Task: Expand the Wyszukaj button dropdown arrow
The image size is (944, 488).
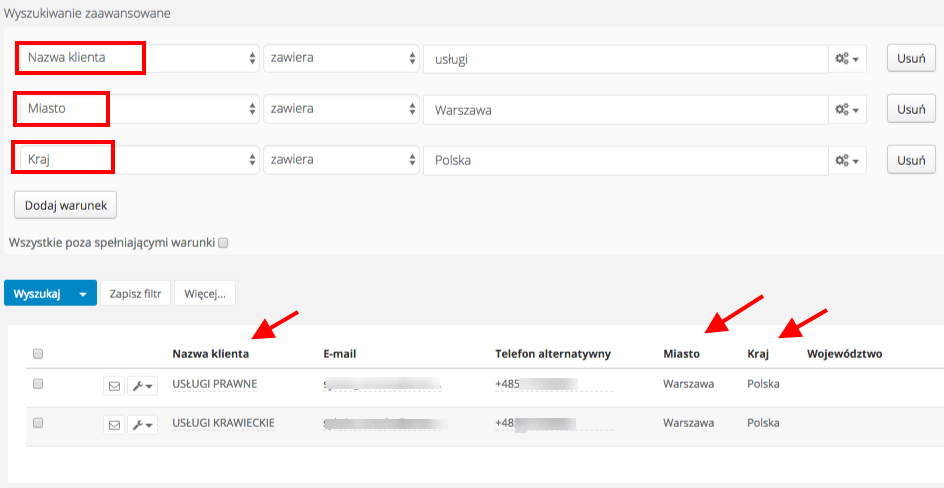Action: [83, 294]
